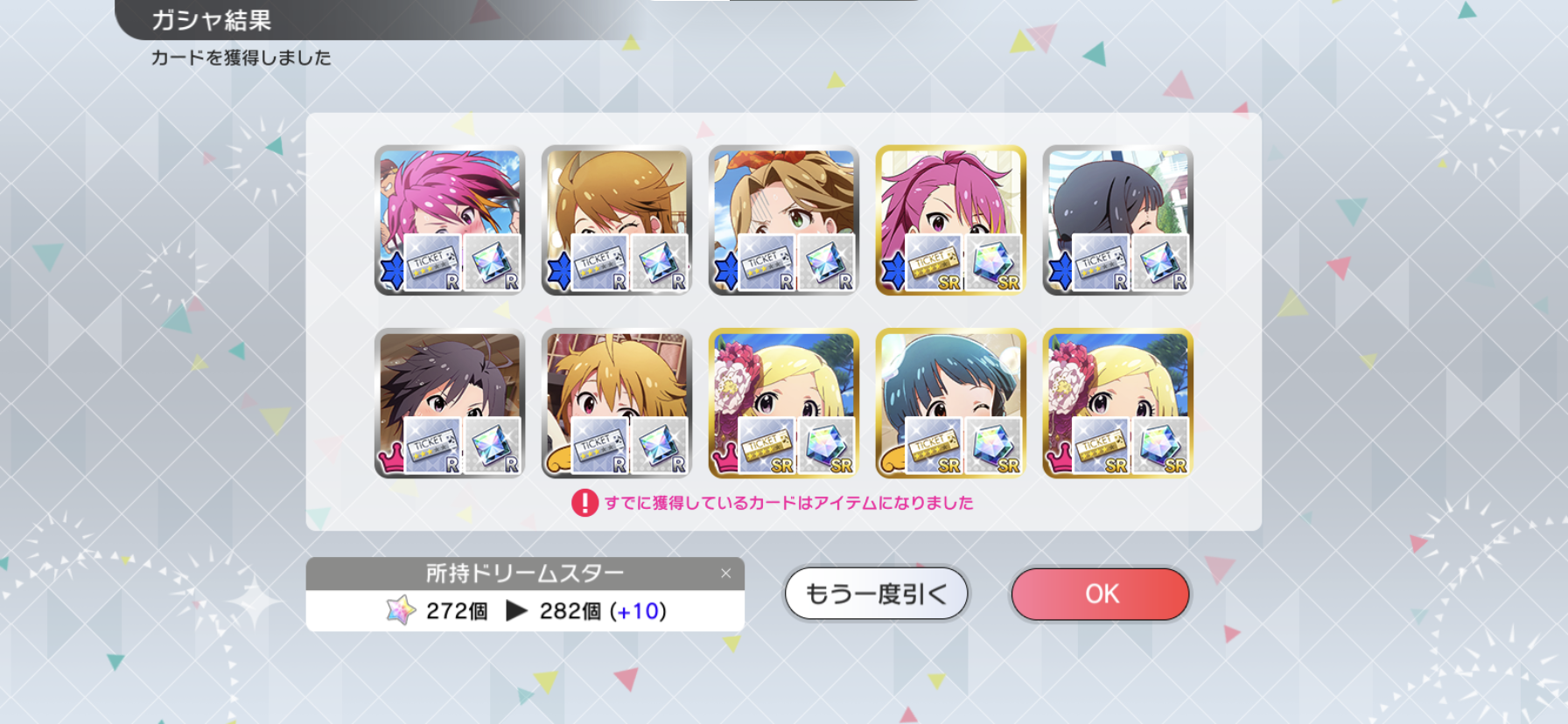Screen dimensions: 1568x724
Task: Open the teal-haired winking SR card
Action: pos(951,403)
